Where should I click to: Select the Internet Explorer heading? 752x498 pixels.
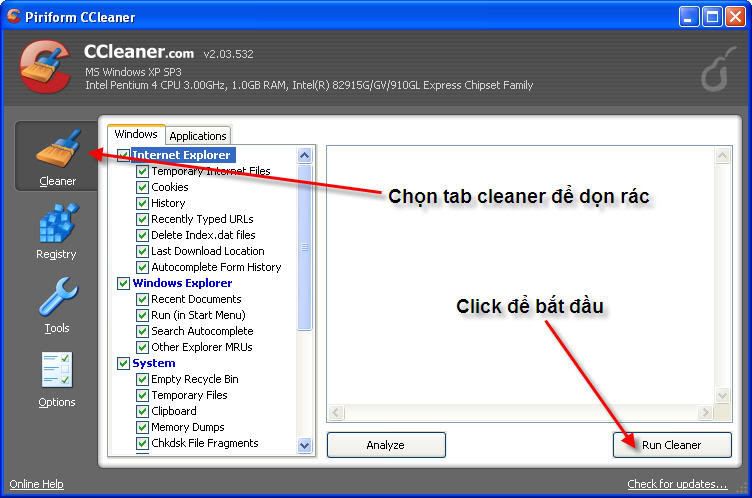pos(182,155)
